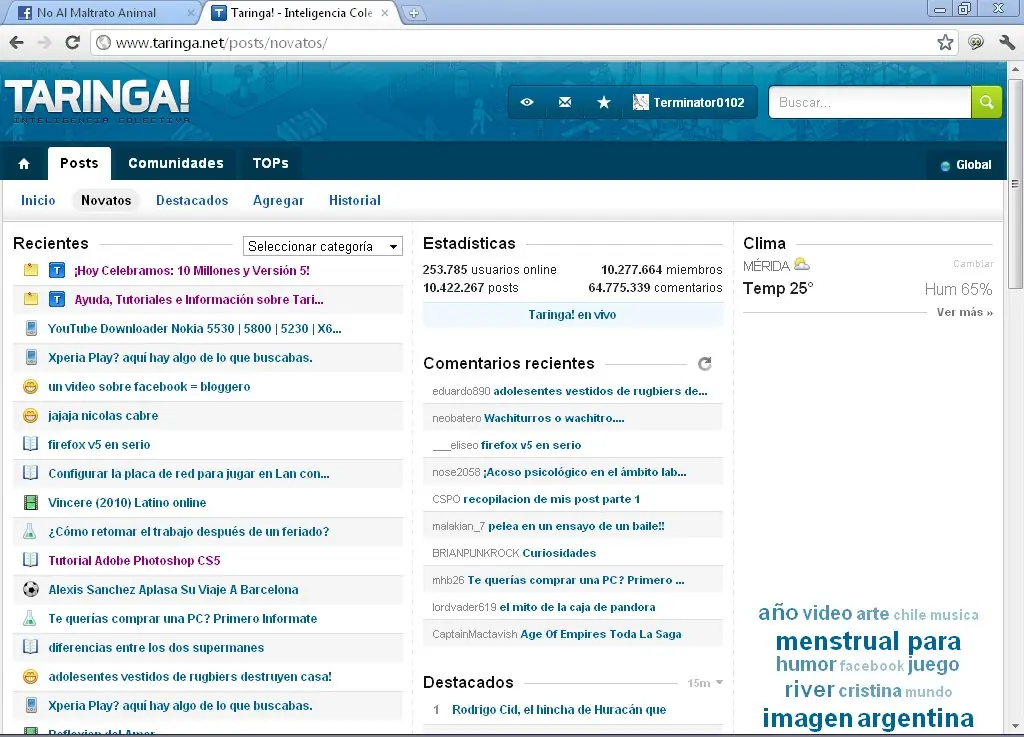This screenshot has width=1024, height=737.
Task: Click the scrollbar down arrow
Action: pos(1015,726)
